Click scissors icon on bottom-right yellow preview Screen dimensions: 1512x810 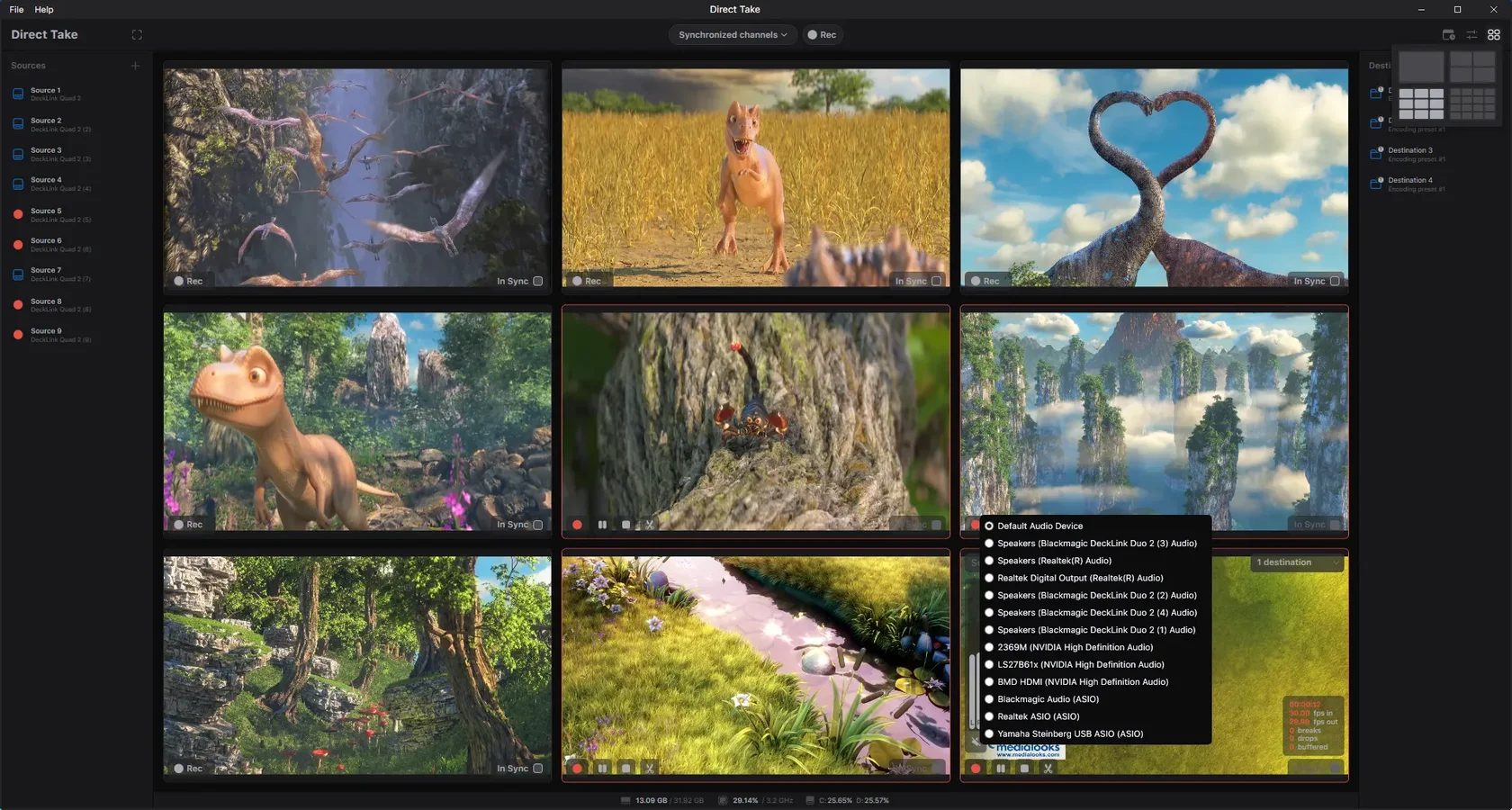[1048, 769]
